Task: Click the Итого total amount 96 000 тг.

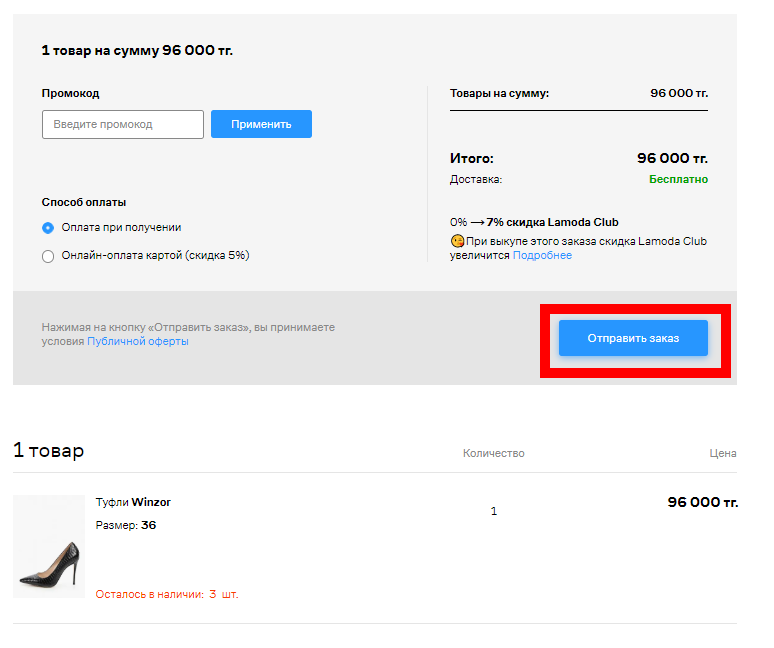Action: pyautogui.click(x=671, y=158)
